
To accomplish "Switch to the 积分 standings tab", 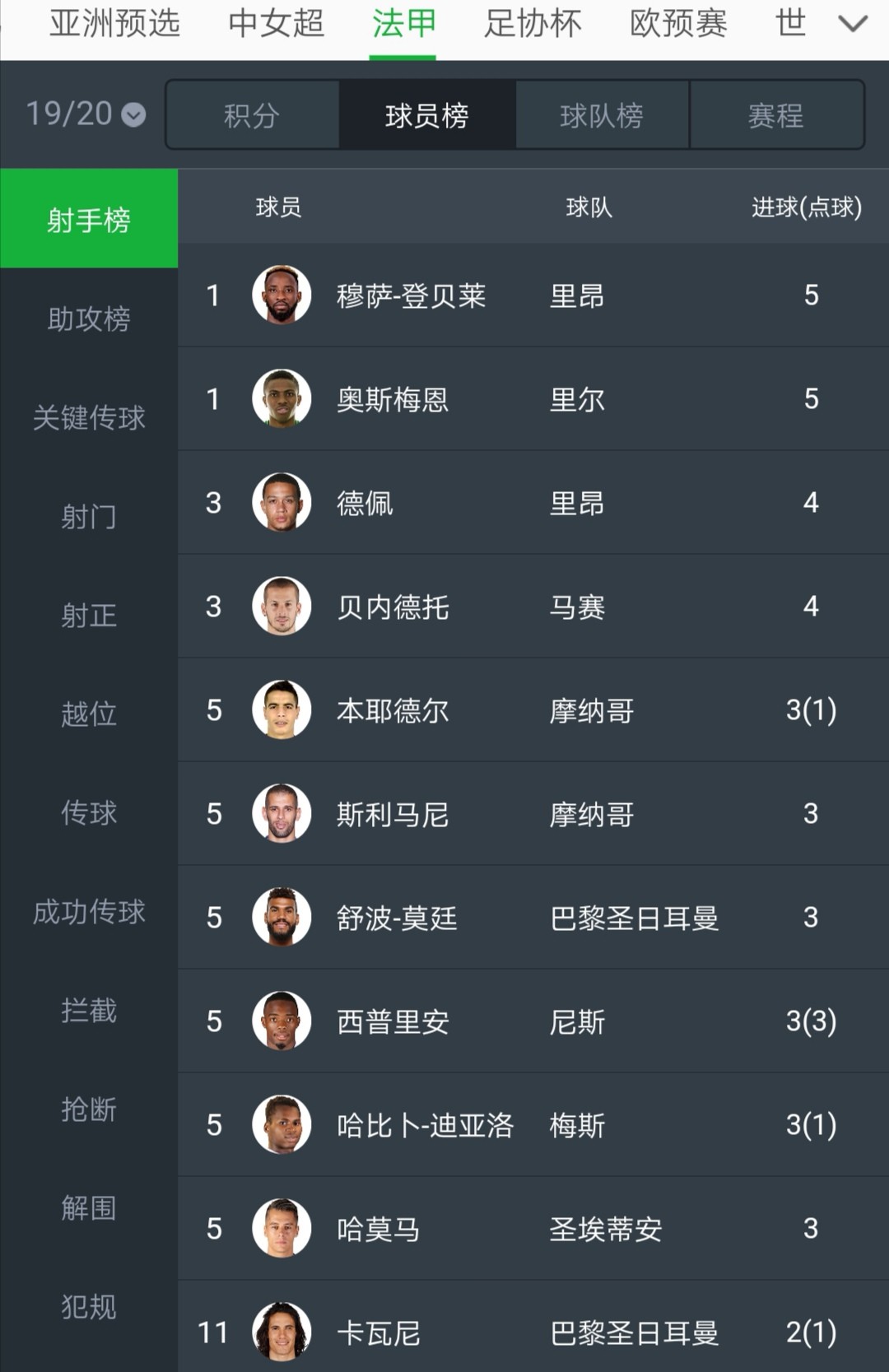I will (252, 114).
